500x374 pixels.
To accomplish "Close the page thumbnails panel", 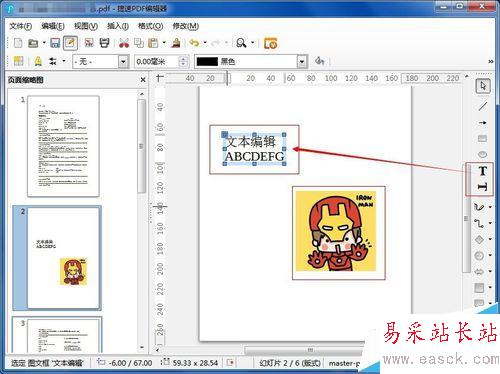I will 143,80.
